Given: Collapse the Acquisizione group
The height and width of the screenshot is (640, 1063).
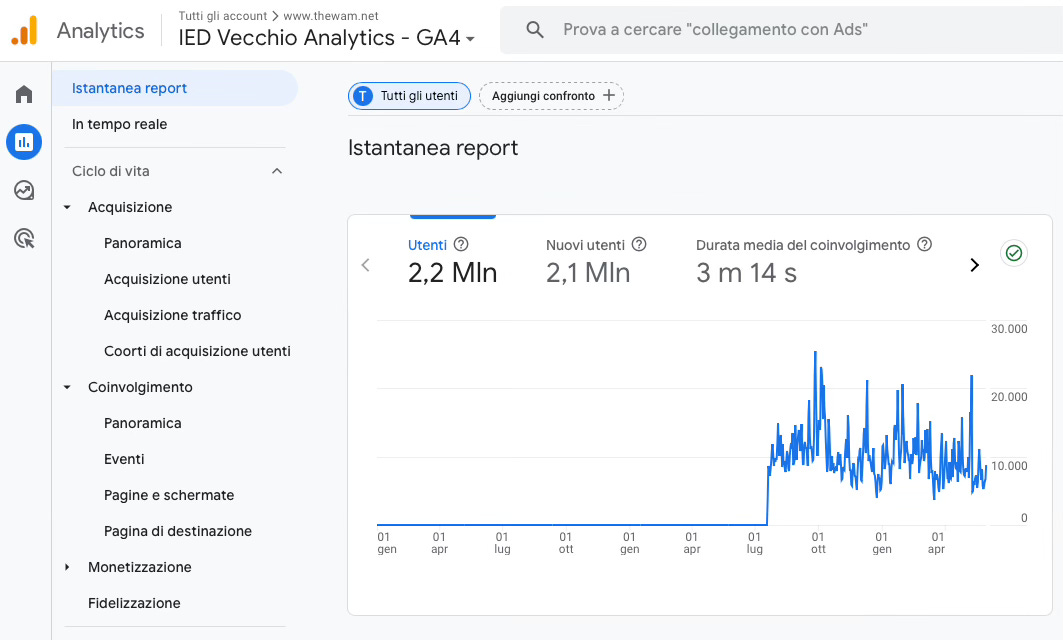Looking at the screenshot, I should 67,207.
